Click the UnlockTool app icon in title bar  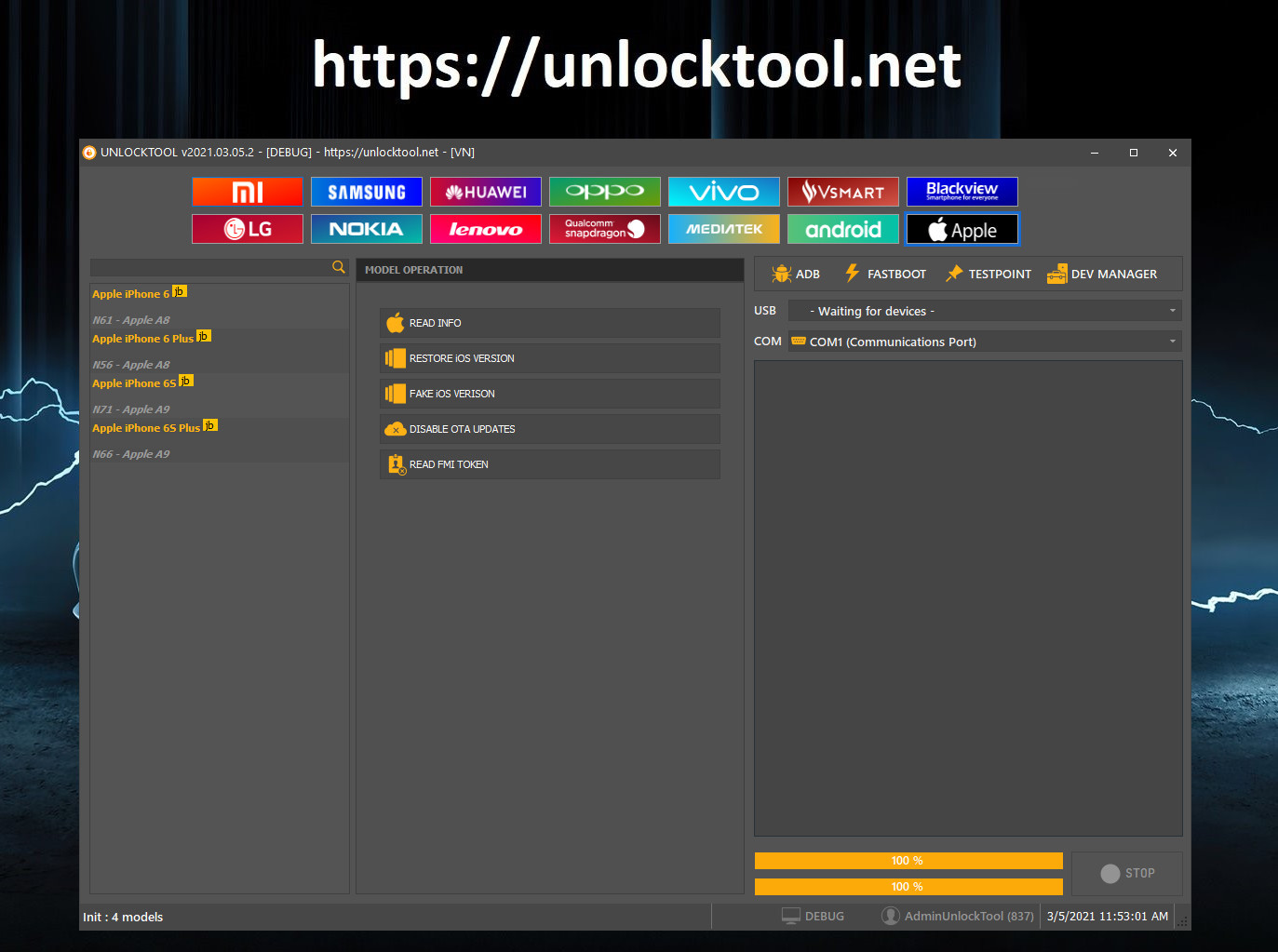pyautogui.click(x=89, y=153)
